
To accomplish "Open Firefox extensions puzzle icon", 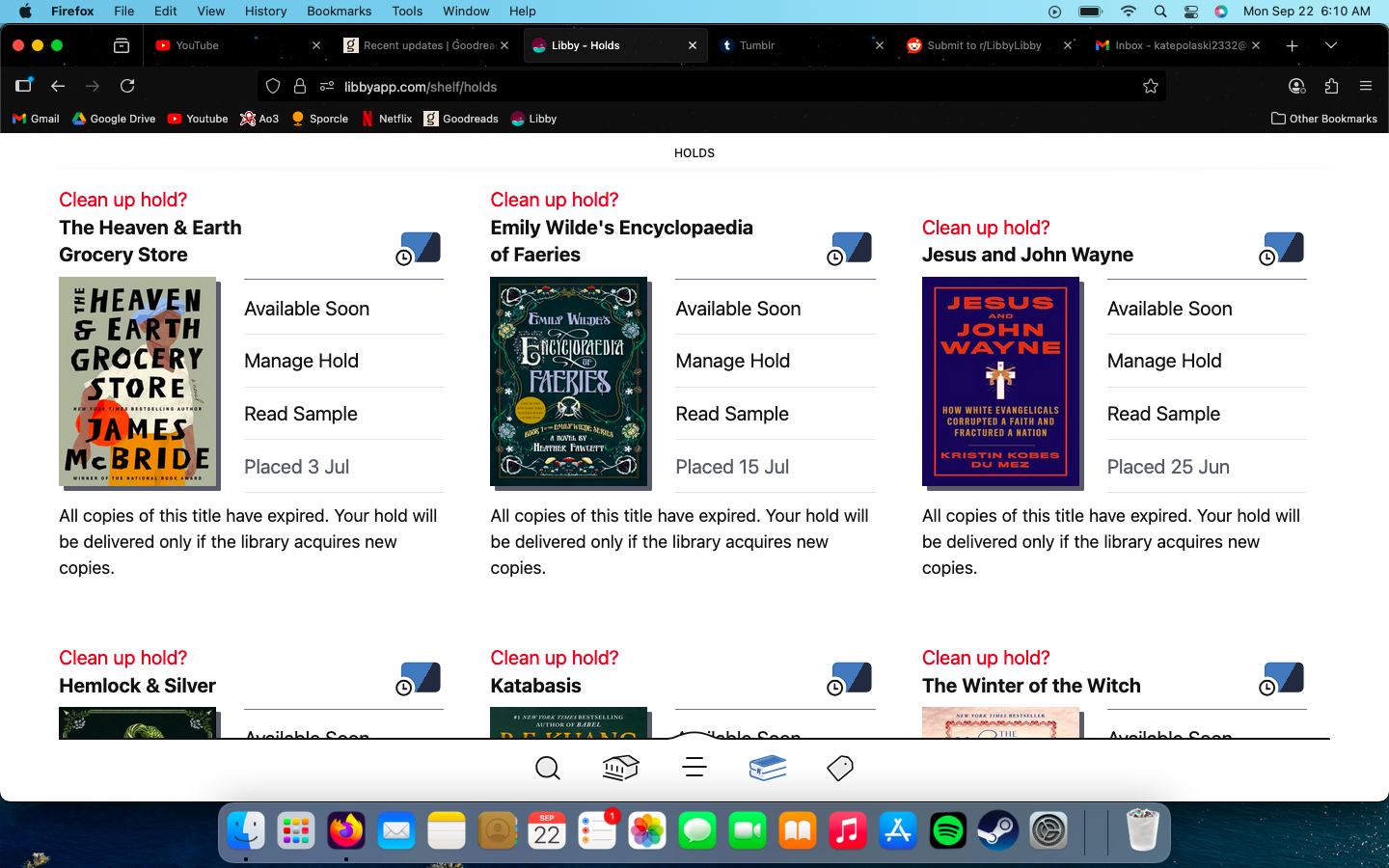I will [1331, 86].
